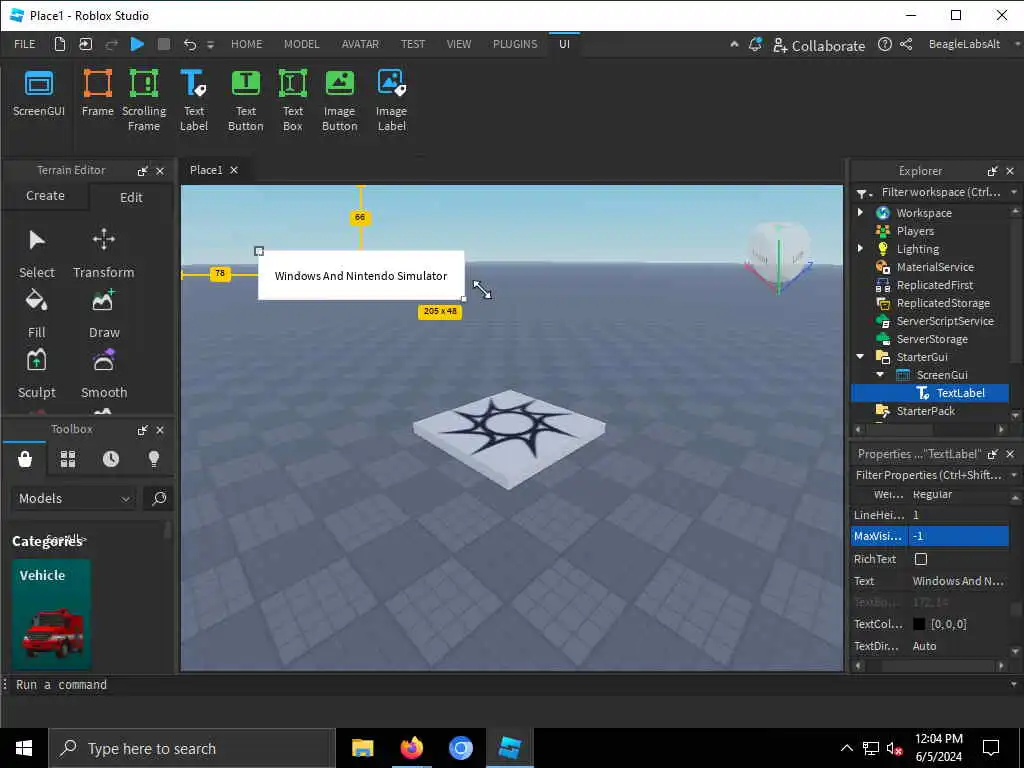Open the Toolbox Marketplace tab

coord(25,459)
